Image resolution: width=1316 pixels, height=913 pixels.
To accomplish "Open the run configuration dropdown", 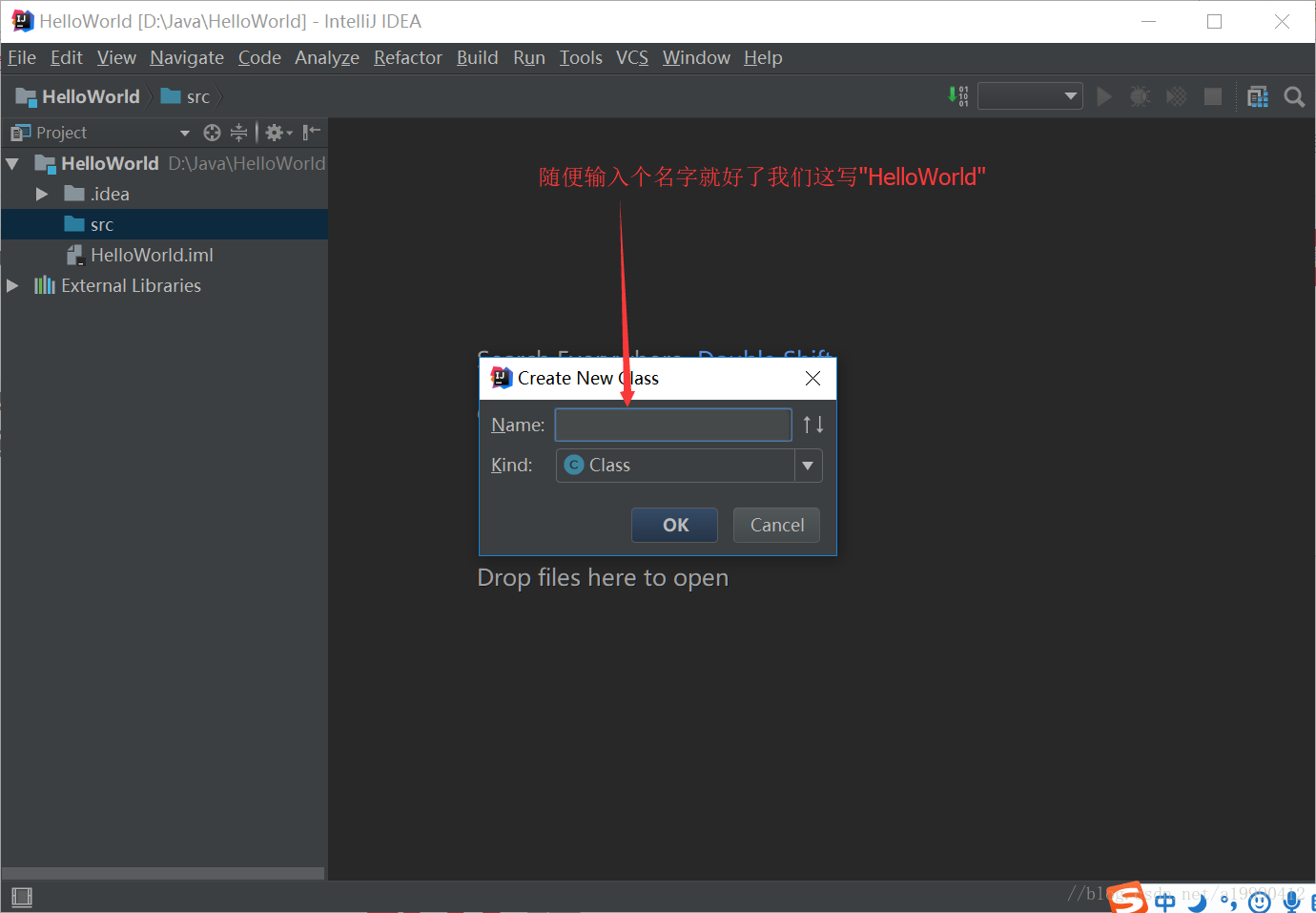I will (1030, 96).
